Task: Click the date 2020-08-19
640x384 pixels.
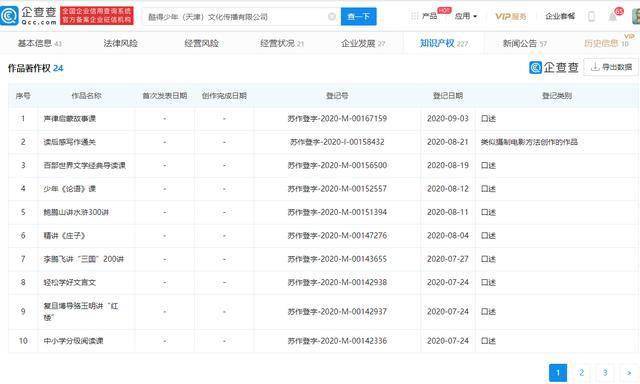Action: point(448,165)
